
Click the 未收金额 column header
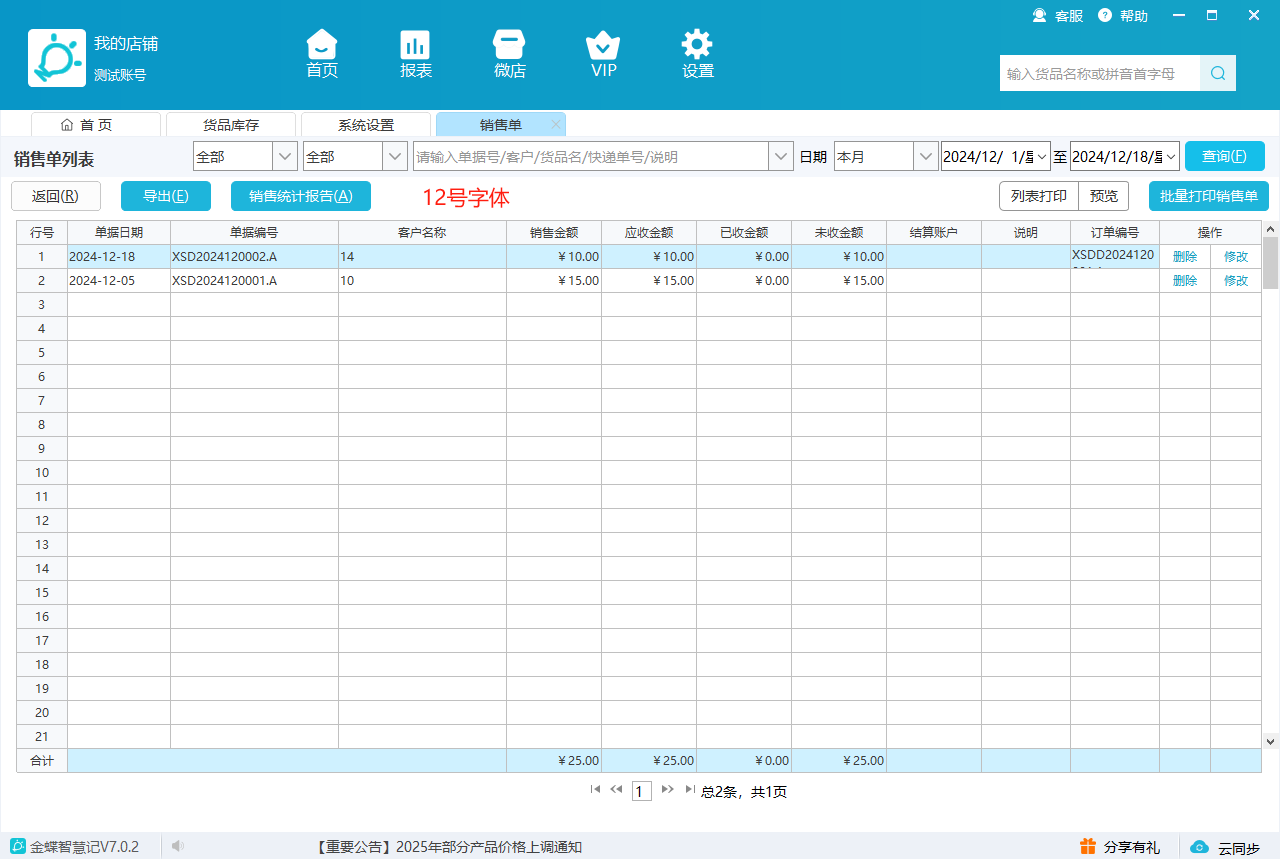pos(839,232)
